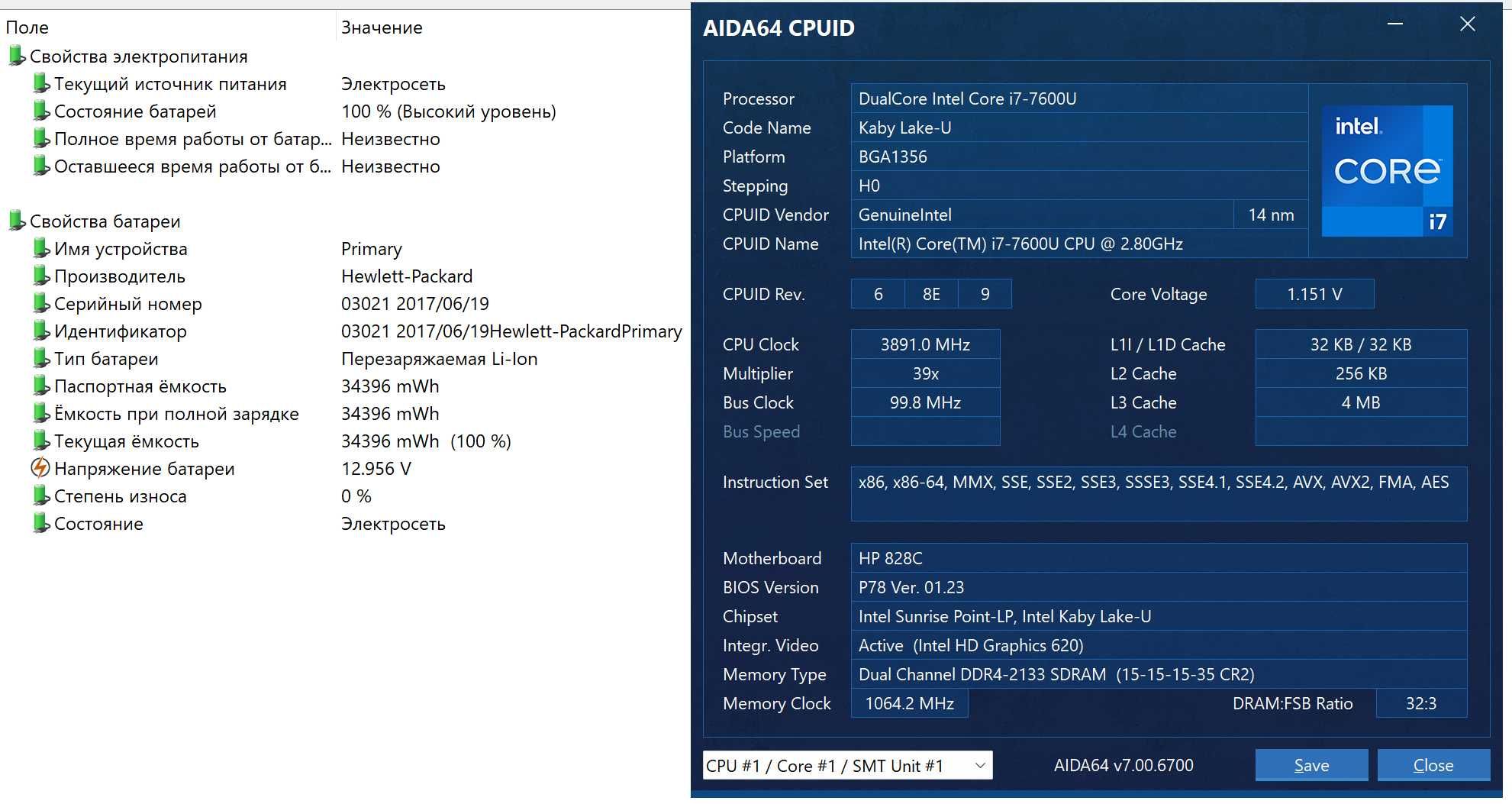Click the serial number 03021 2017/06/19
Image resolution: width=1512 pixels, height=804 pixels.
tap(415, 304)
